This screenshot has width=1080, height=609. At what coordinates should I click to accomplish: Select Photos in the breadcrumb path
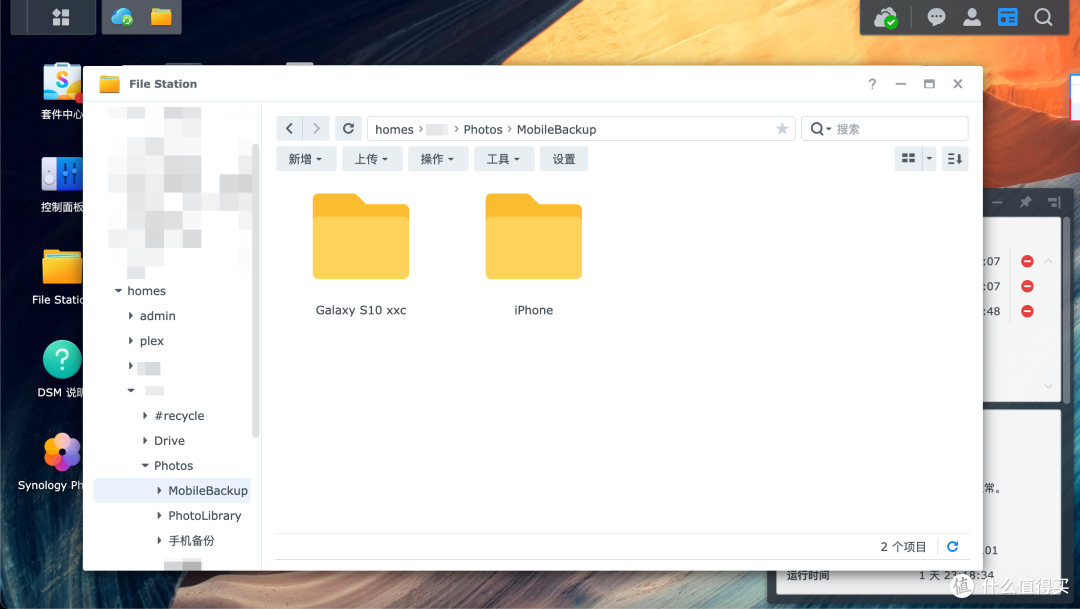point(483,129)
